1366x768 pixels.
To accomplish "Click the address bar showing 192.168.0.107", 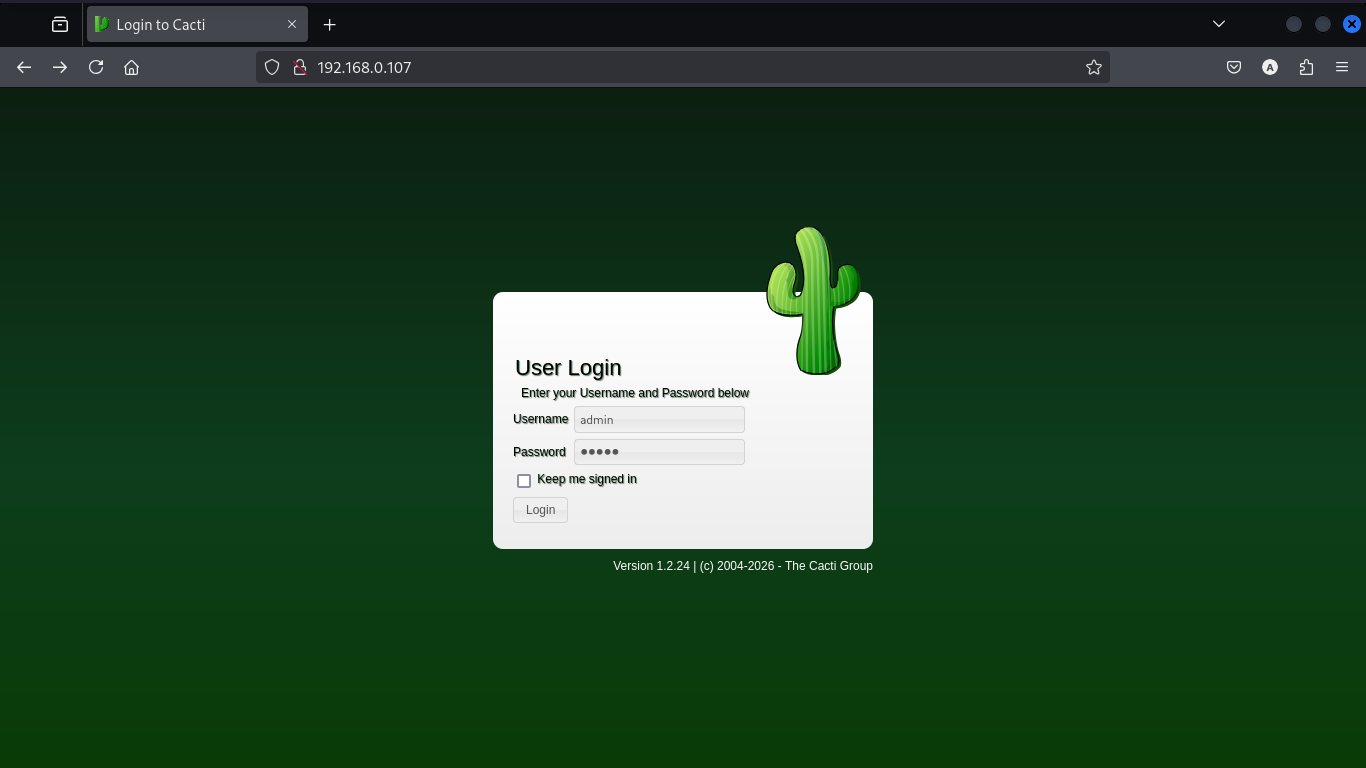I will tap(683, 67).
